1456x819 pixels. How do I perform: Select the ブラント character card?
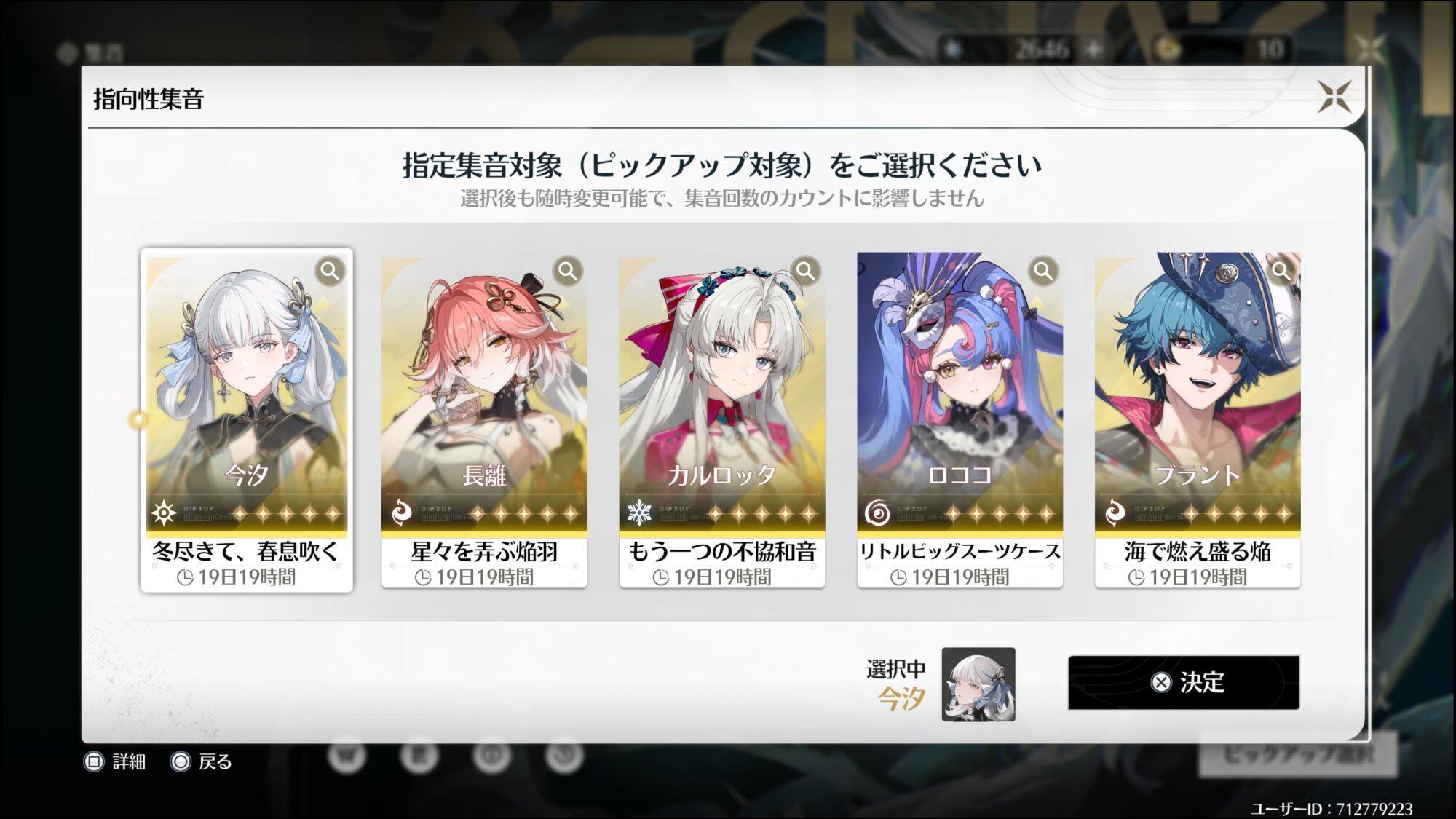pos(1198,420)
